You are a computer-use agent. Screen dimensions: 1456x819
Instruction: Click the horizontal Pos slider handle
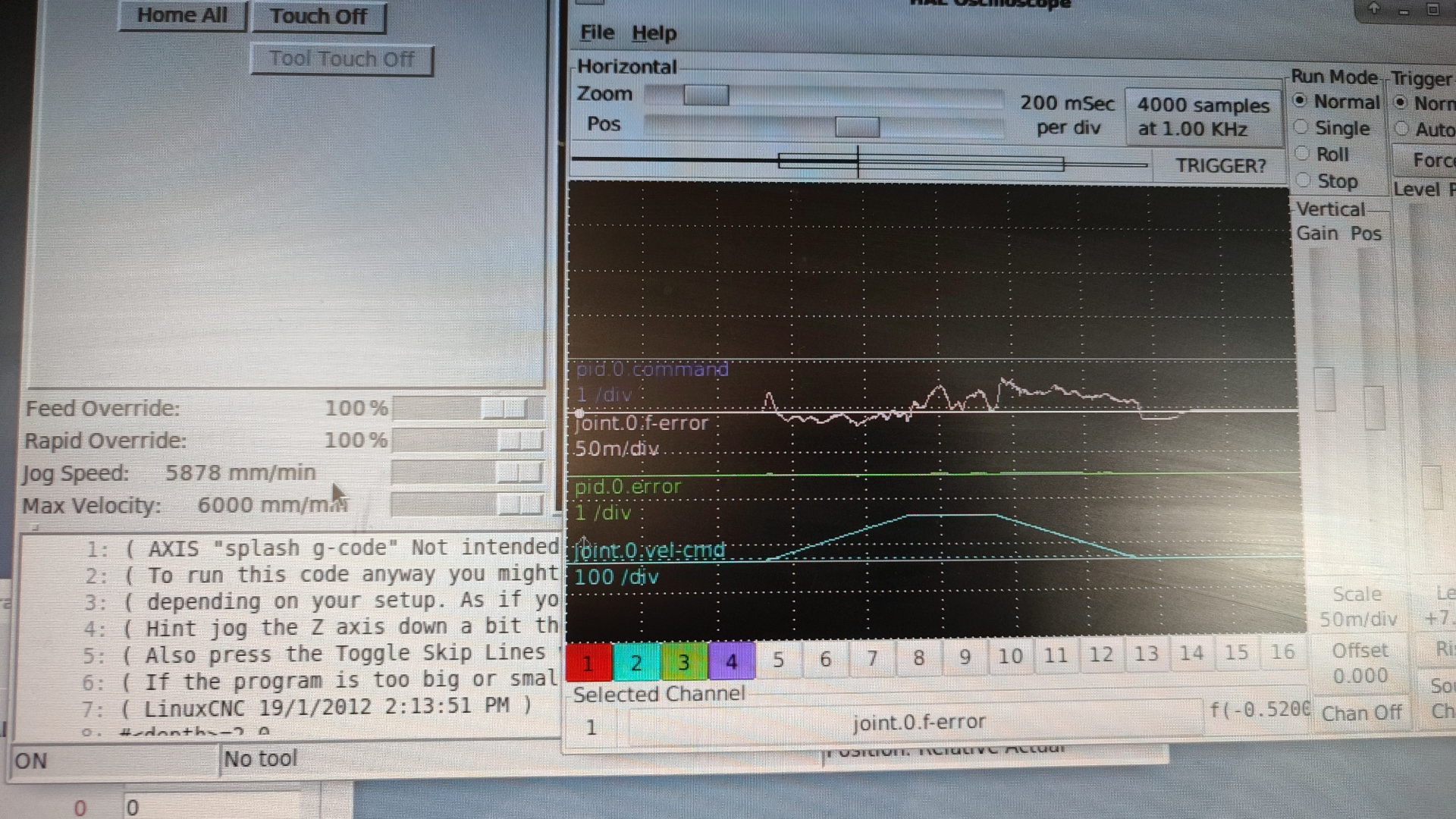coord(857,126)
